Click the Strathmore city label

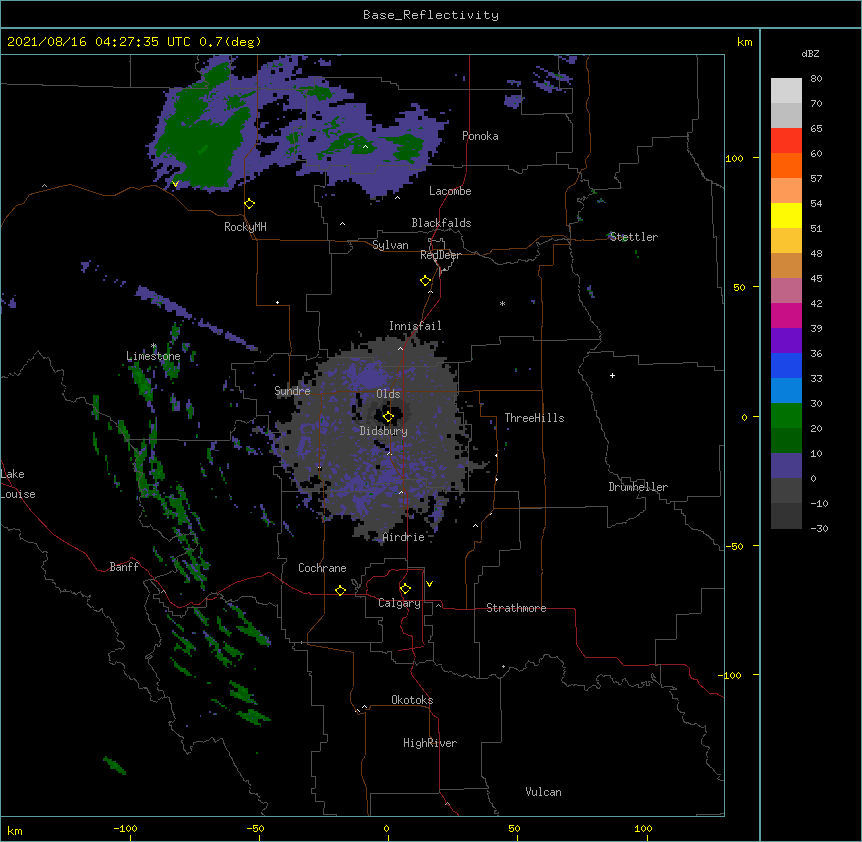tap(516, 608)
